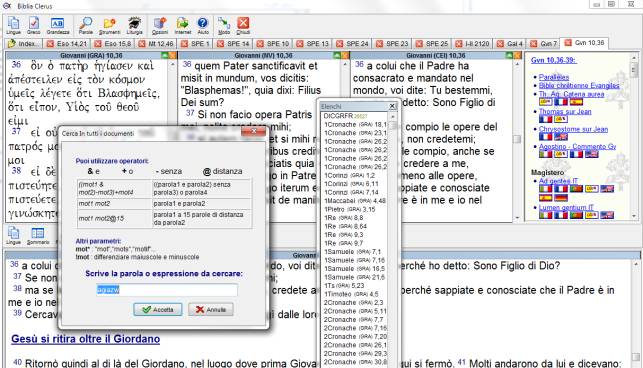Click Spanish flag under Catena aurea

point(576,102)
